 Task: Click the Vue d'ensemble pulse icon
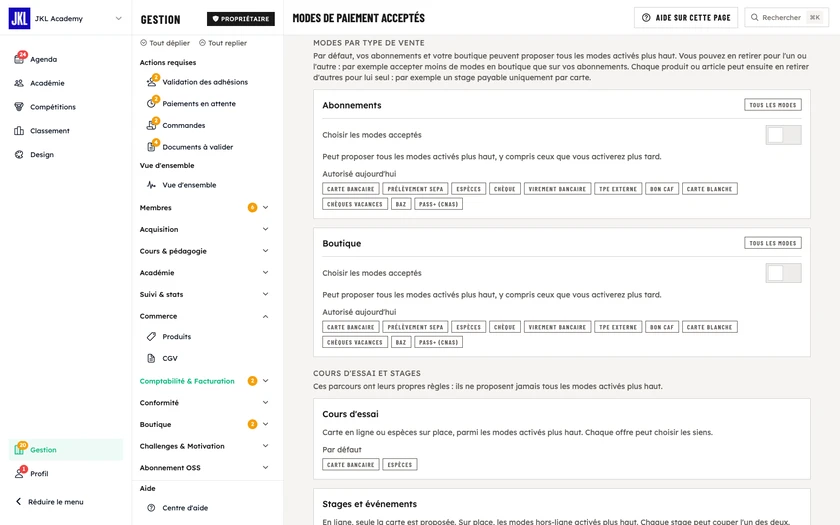[x=151, y=185]
